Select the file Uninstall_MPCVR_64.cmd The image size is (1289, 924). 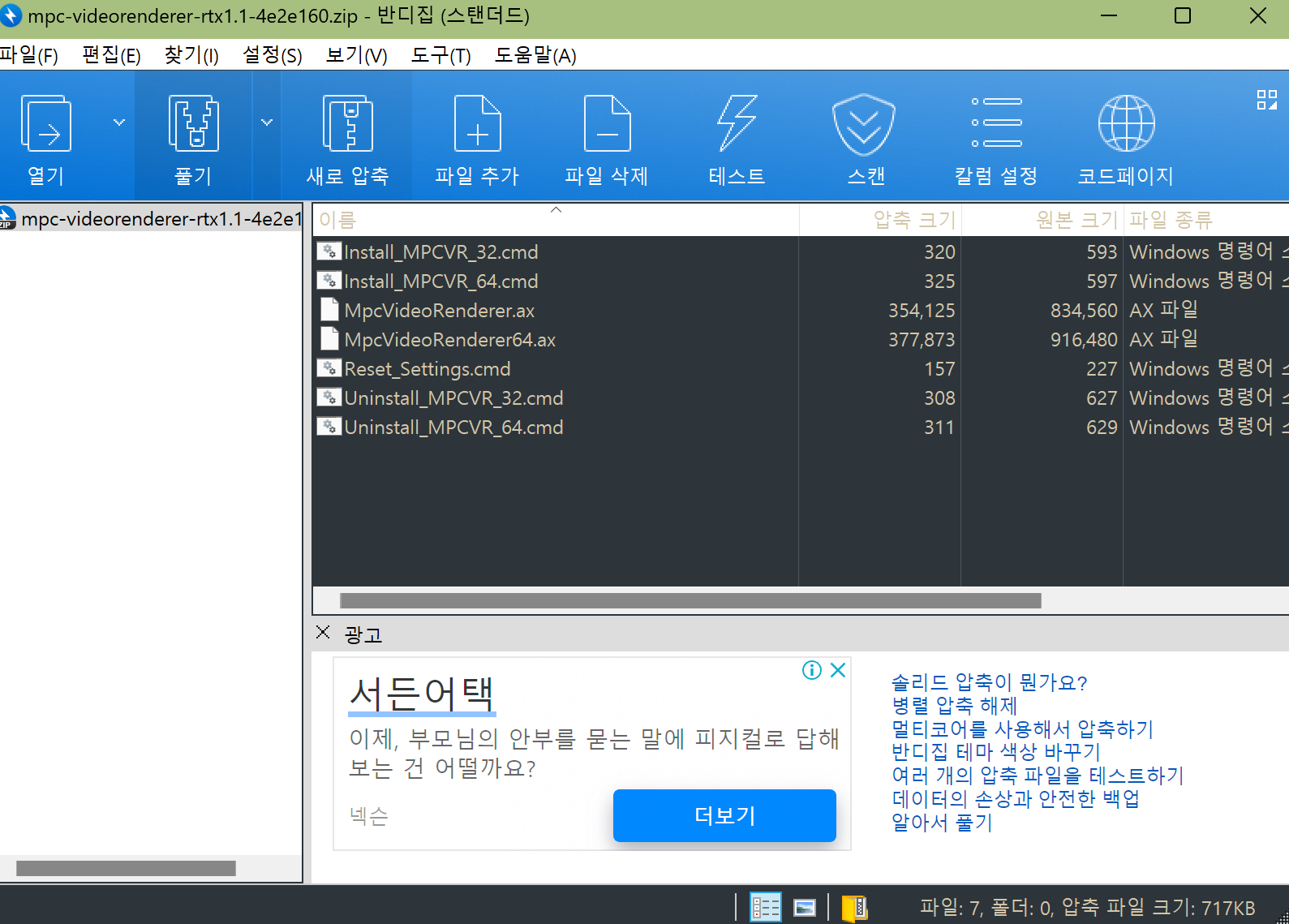(453, 428)
